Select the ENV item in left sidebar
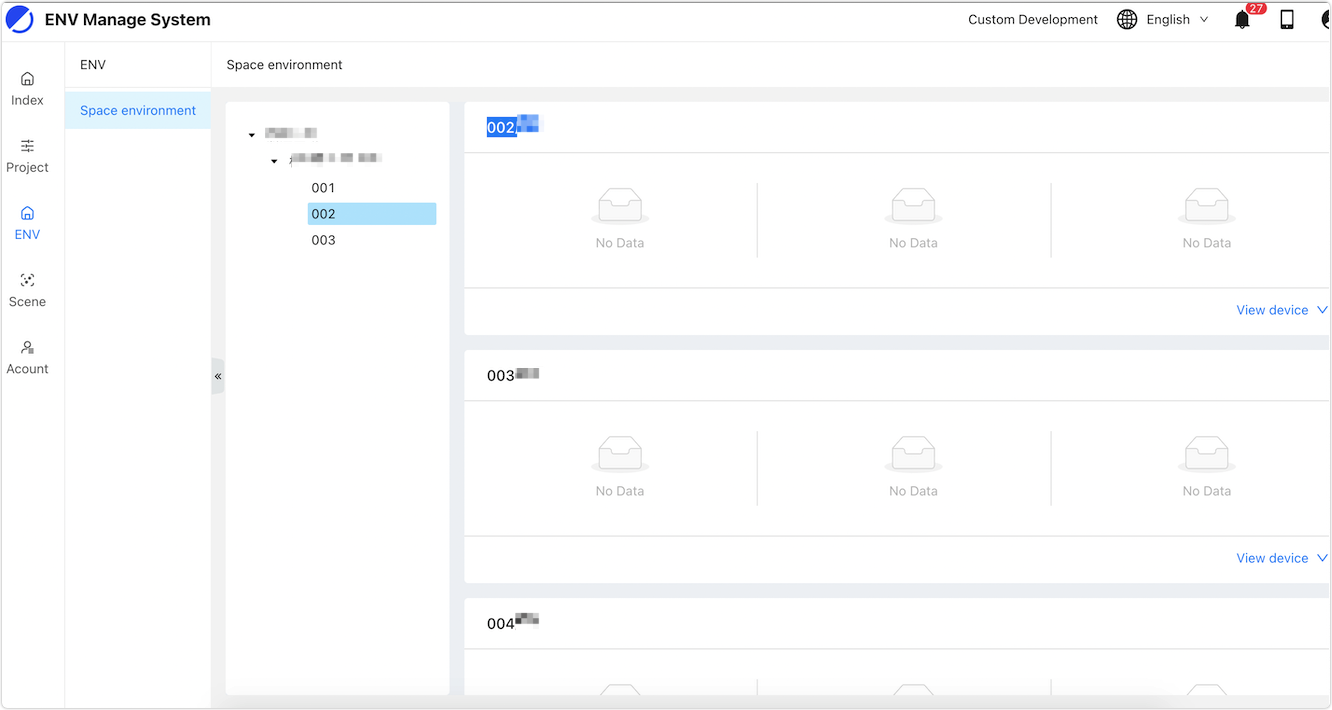This screenshot has width=1332, height=710. point(27,223)
